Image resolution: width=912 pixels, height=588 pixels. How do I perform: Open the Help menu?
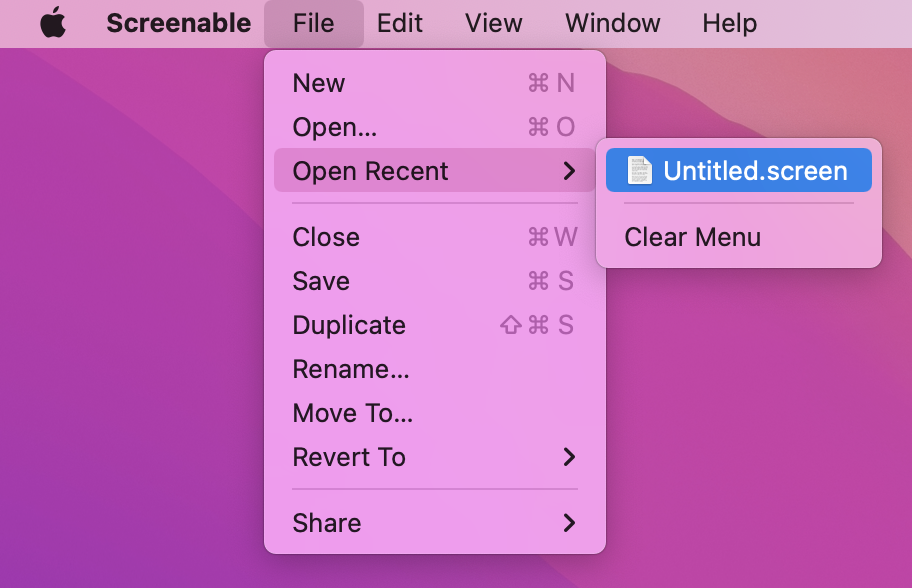[729, 23]
